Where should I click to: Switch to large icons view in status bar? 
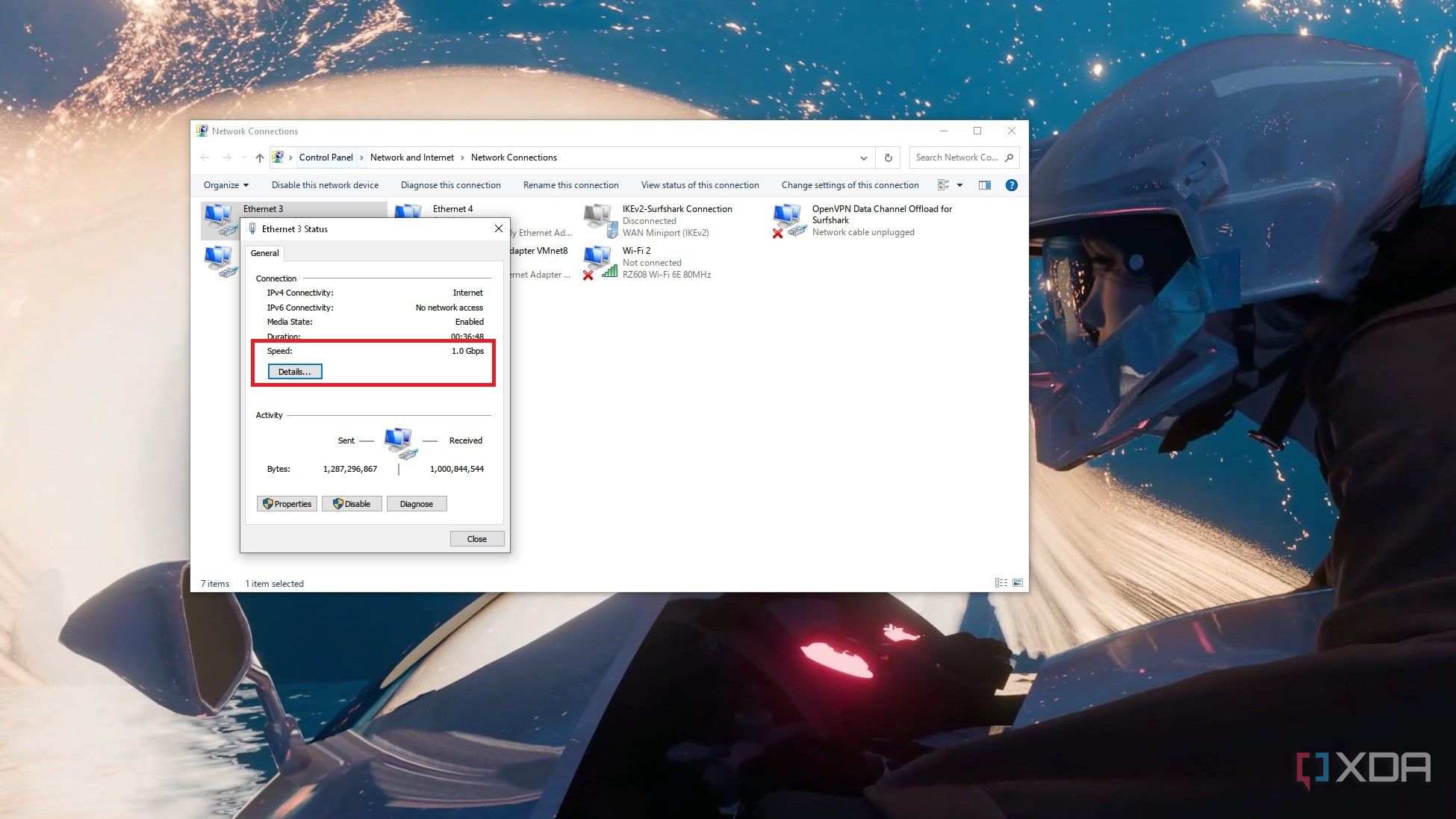1018,583
